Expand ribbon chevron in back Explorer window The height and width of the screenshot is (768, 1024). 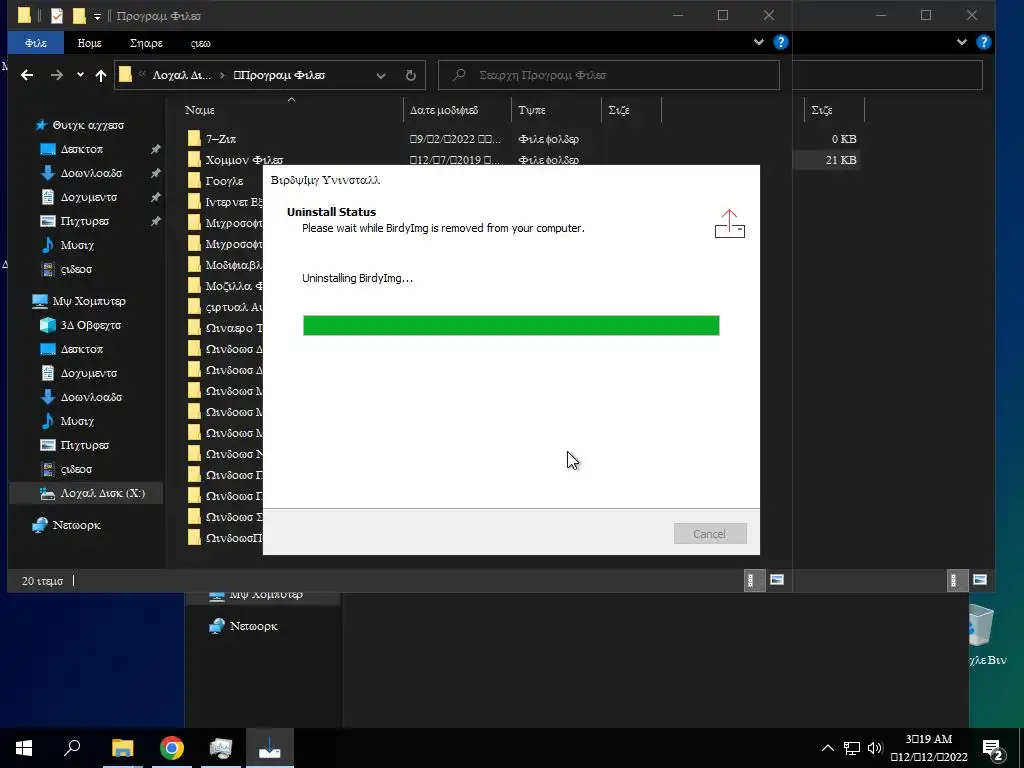961,42
